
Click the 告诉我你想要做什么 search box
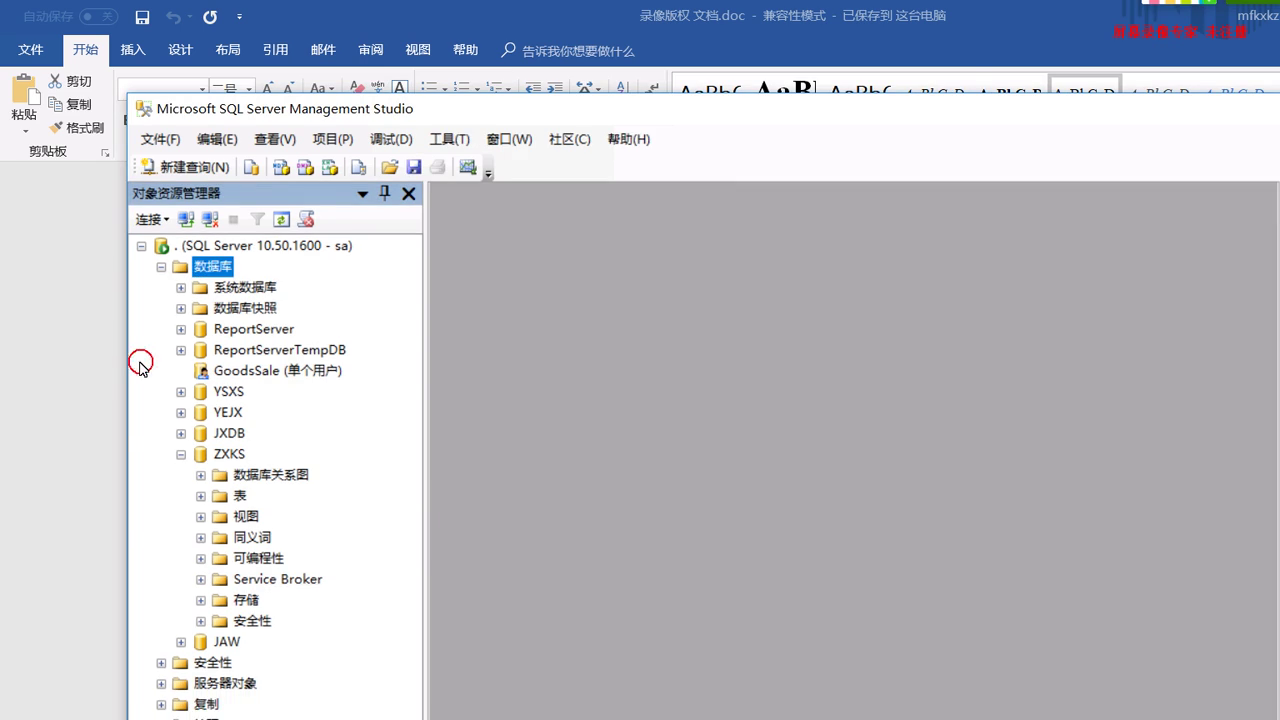pos(569,50)
